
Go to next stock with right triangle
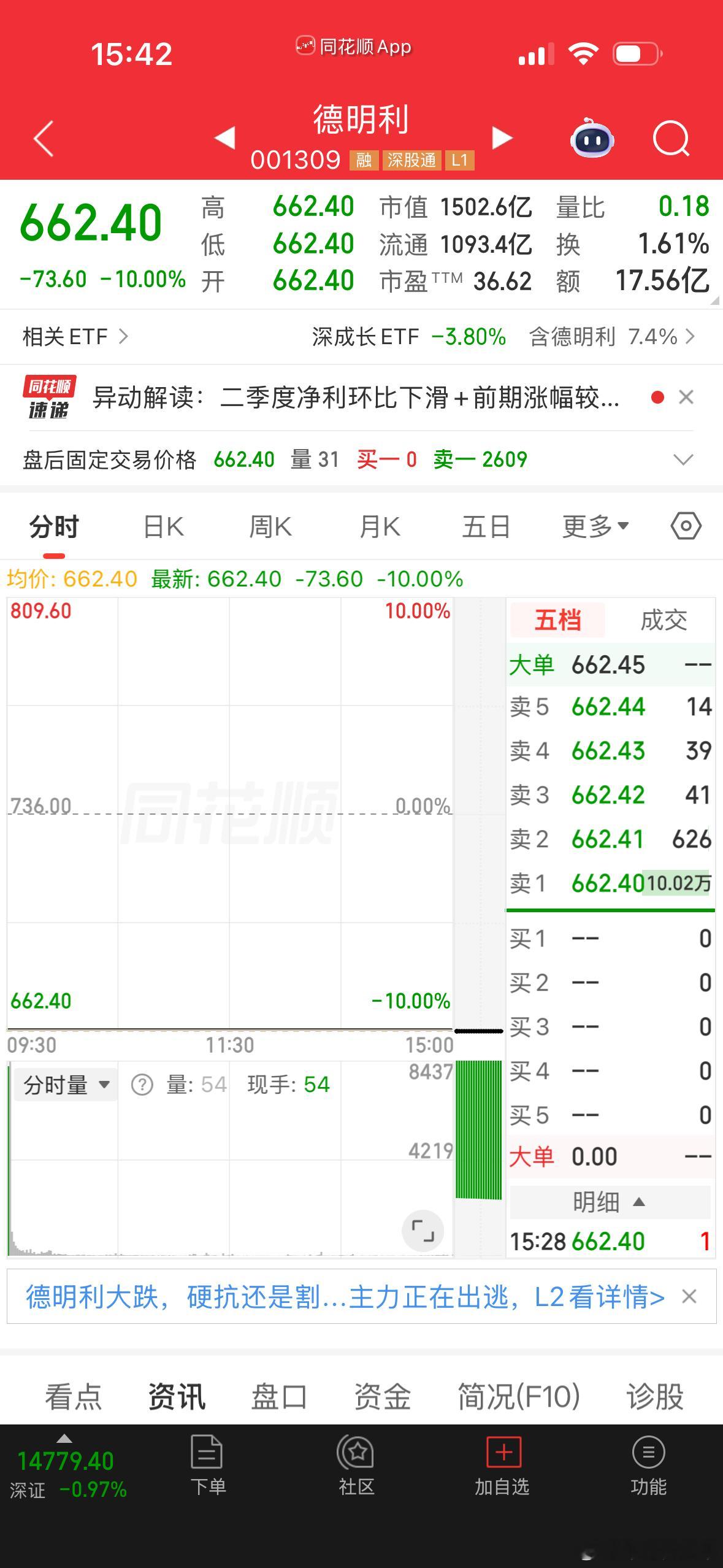click(x=502, y=137)
